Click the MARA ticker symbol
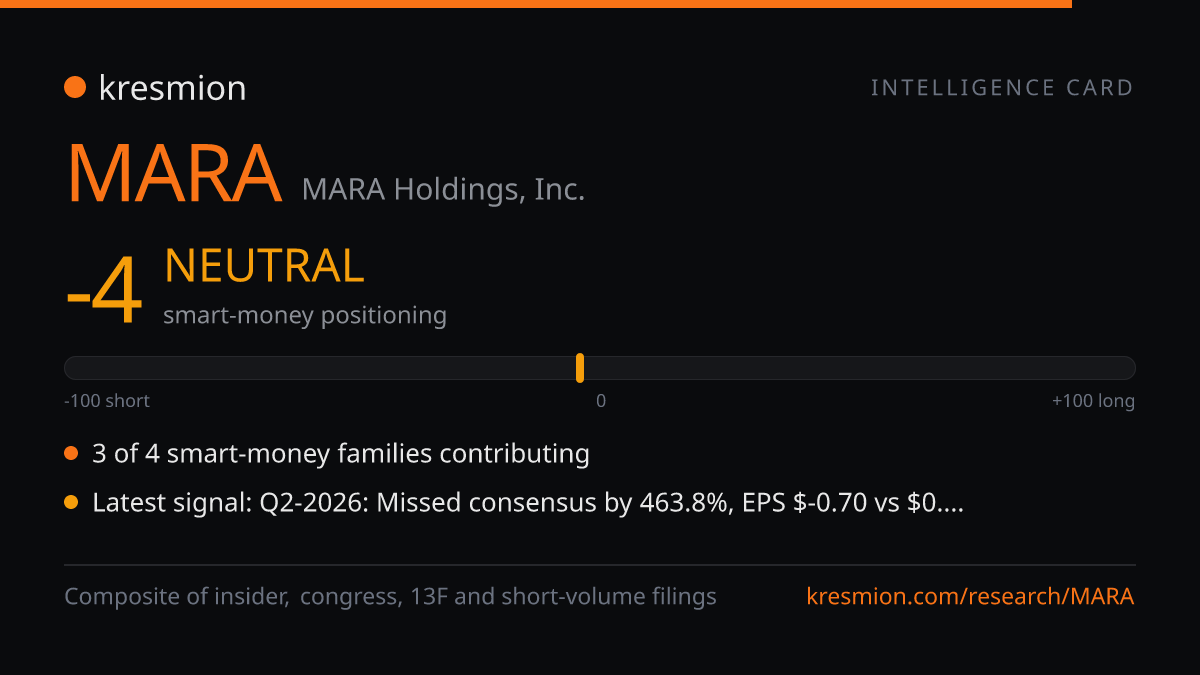Screen dimensions: 1200x675 point(174,174)
